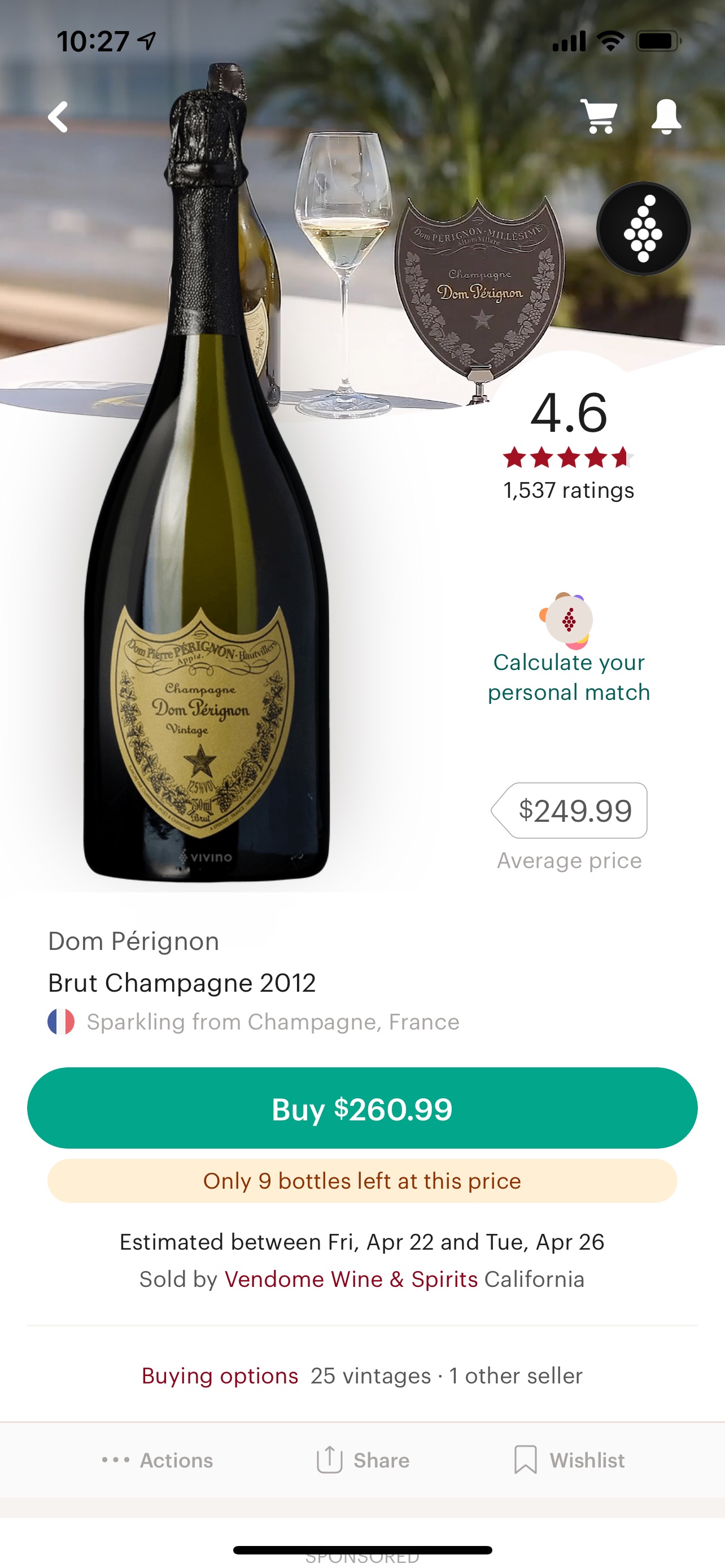Tap the Vivino grape cluster badge
Viewport: 725px width, 1568px height.
(x=643, y=229)
